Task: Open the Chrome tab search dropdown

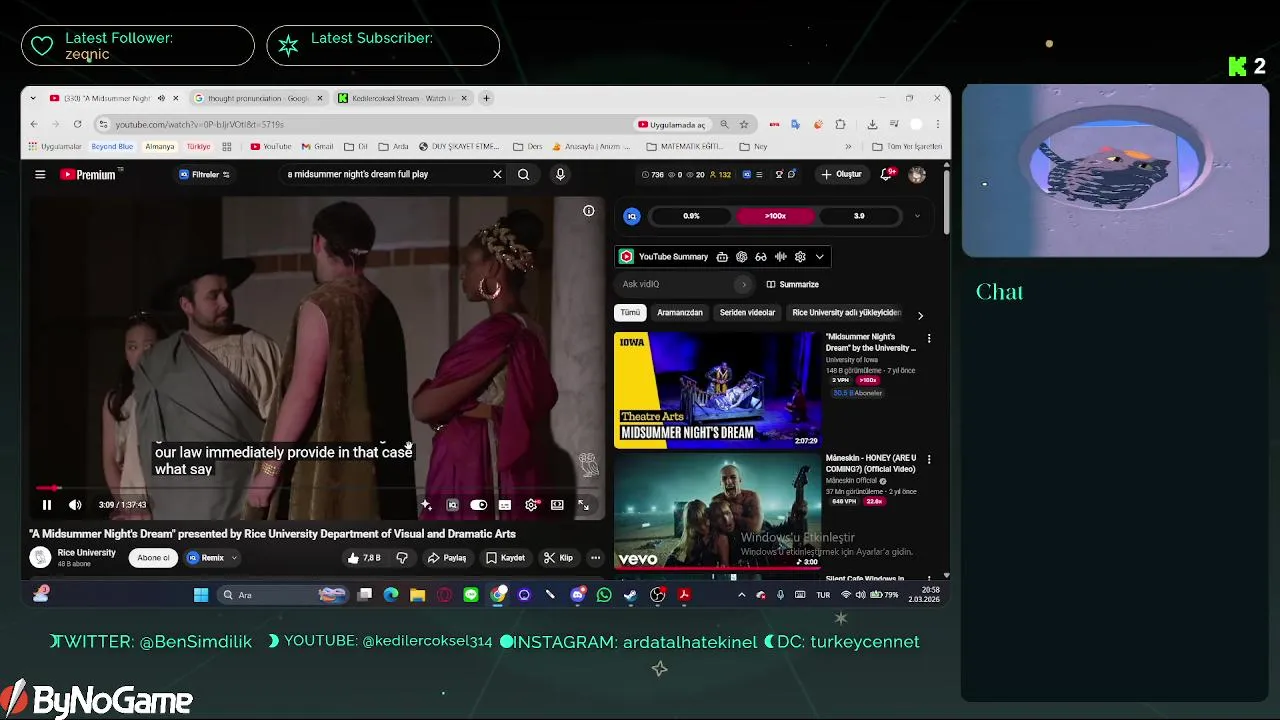Action: [x=33, y=98]
